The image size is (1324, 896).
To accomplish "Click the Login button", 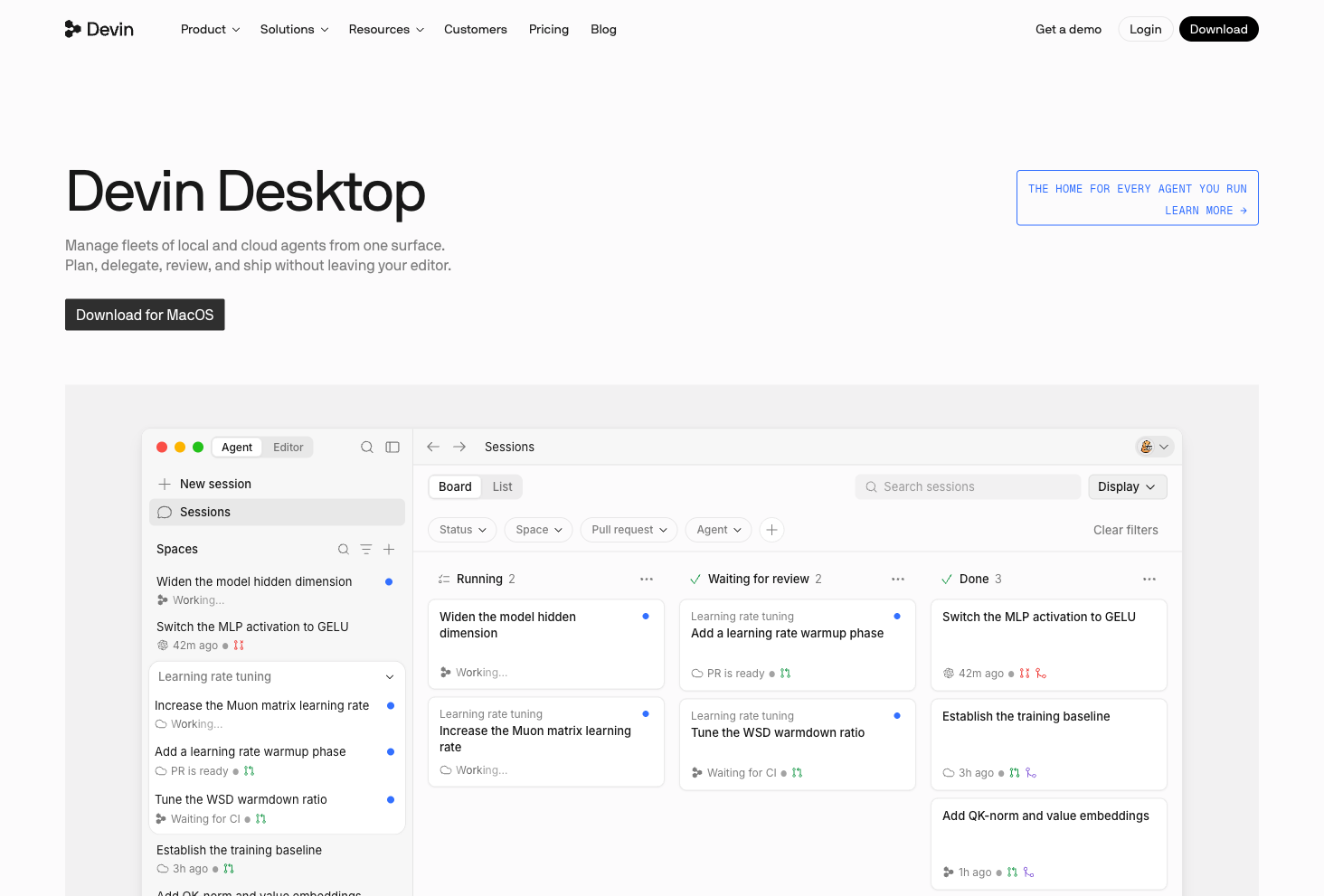I will click(x=1145, y=29).
